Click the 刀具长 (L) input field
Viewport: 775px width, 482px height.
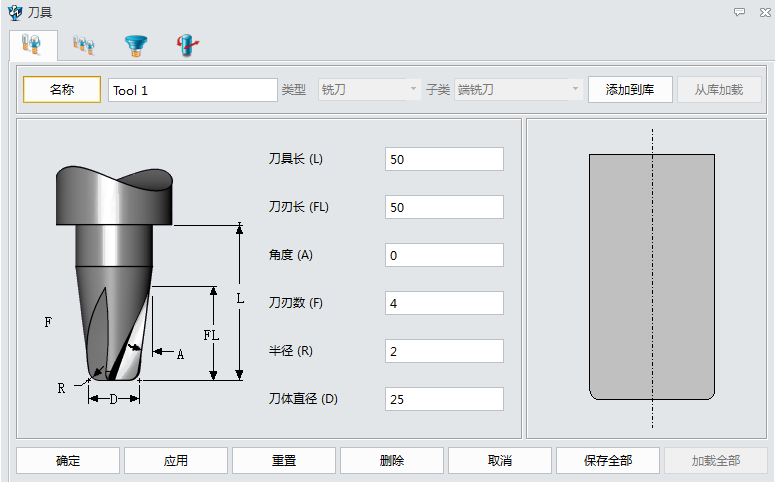pos(444,160)
